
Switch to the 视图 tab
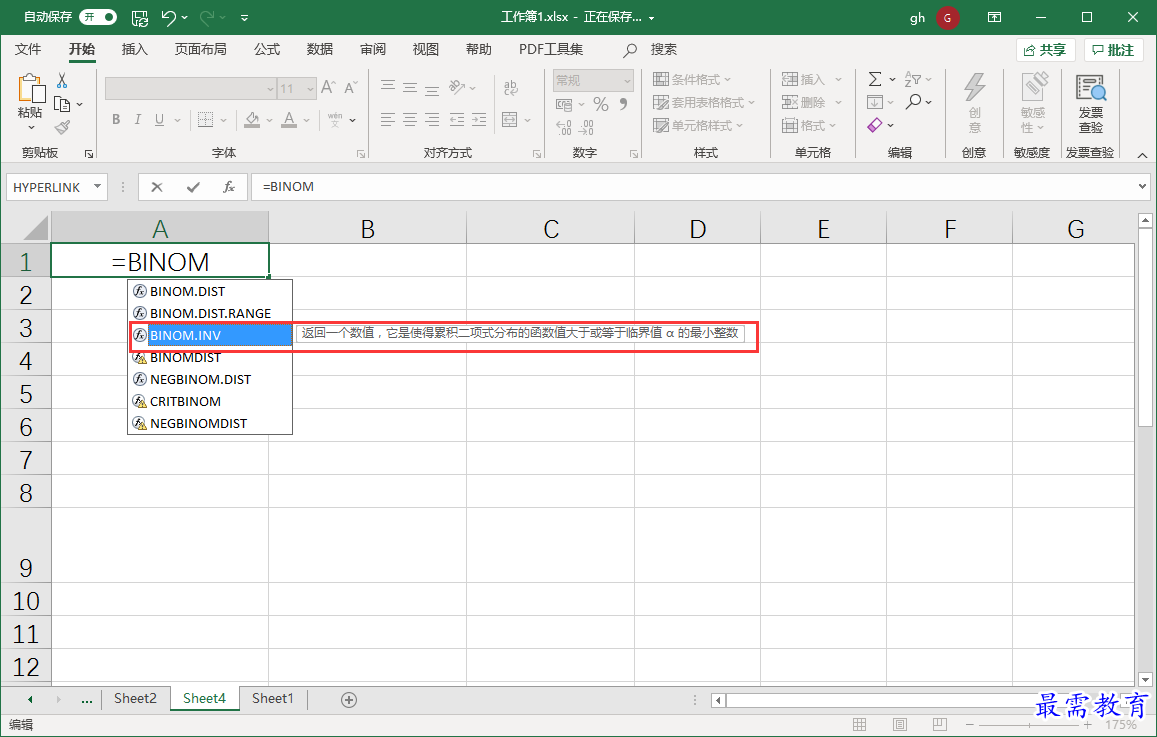(x=426, y=49)
